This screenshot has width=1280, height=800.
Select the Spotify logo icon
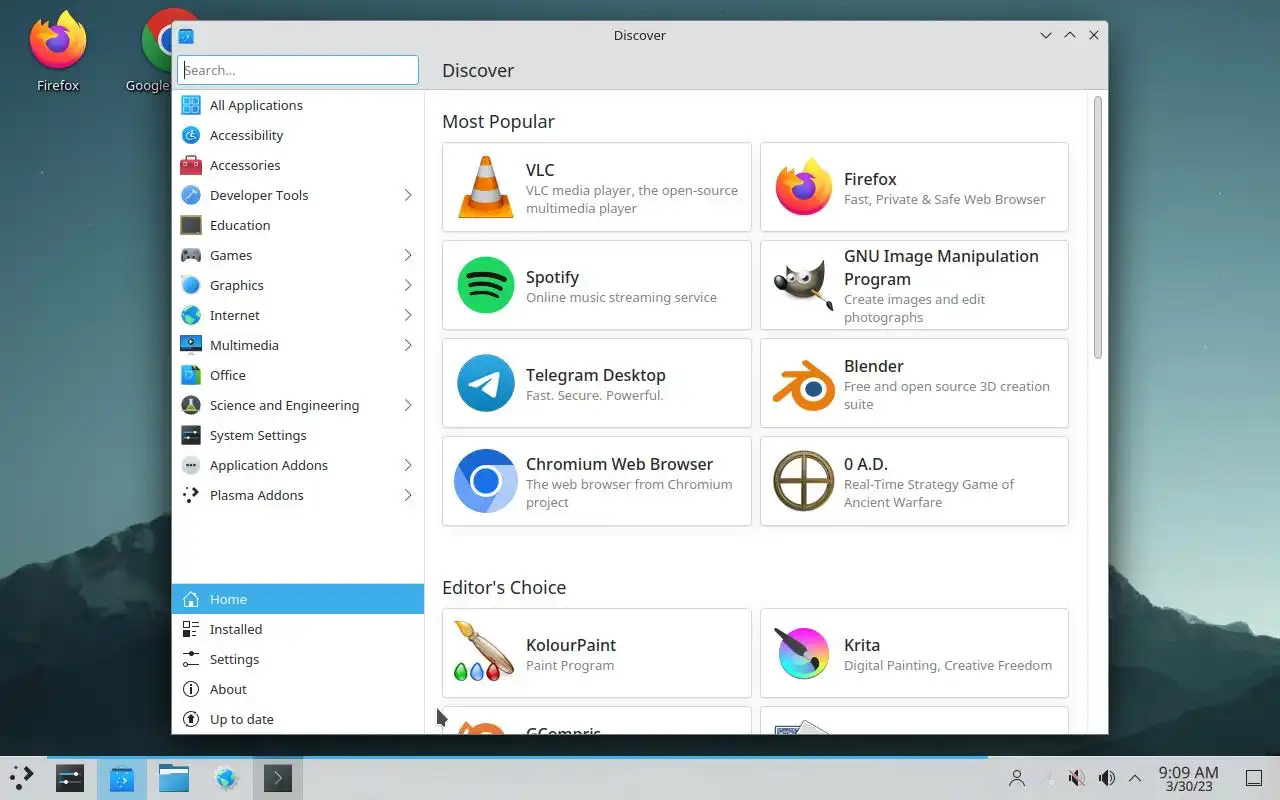[485, 285]
